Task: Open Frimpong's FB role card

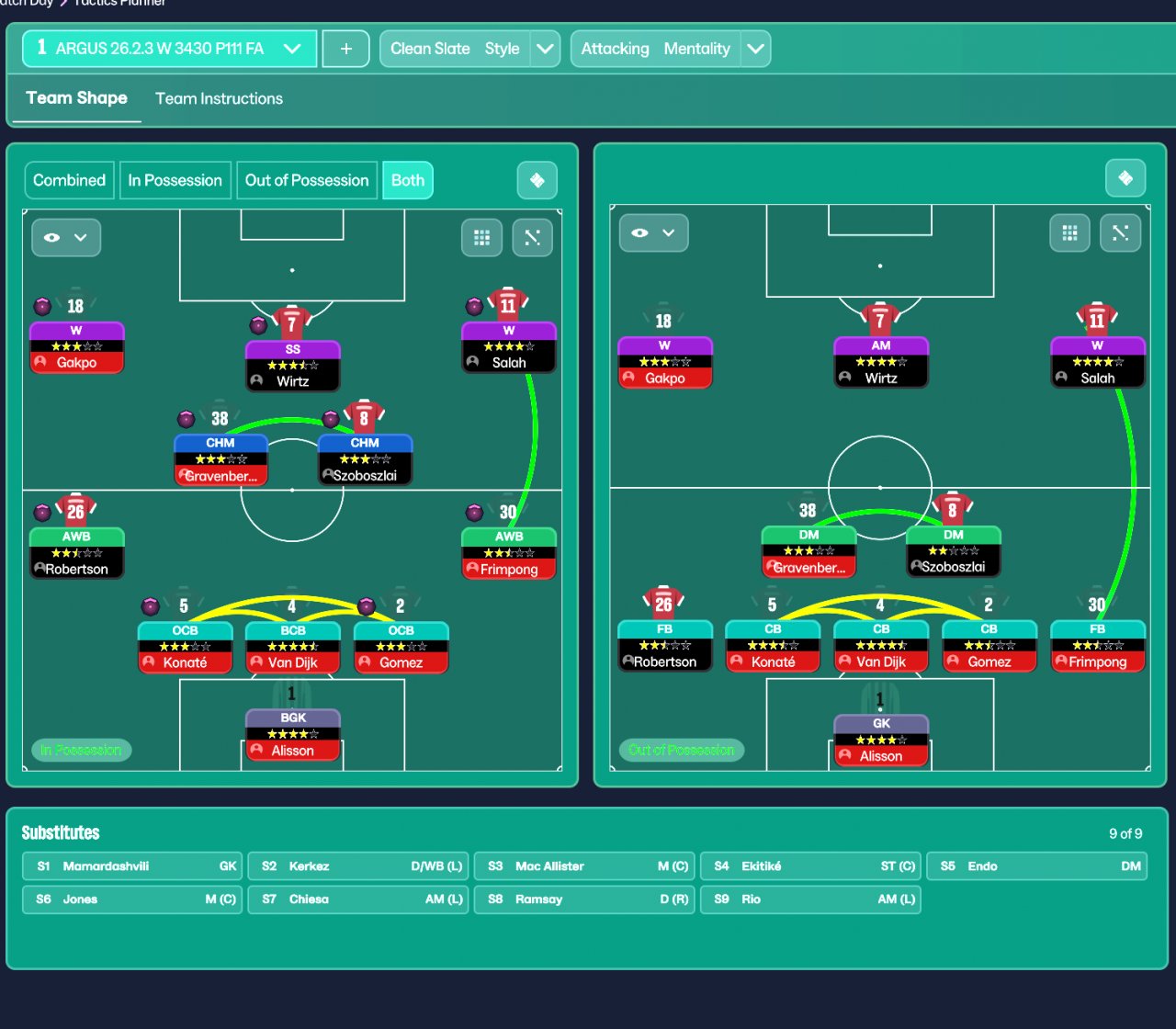Action: tap(1098, 646)
